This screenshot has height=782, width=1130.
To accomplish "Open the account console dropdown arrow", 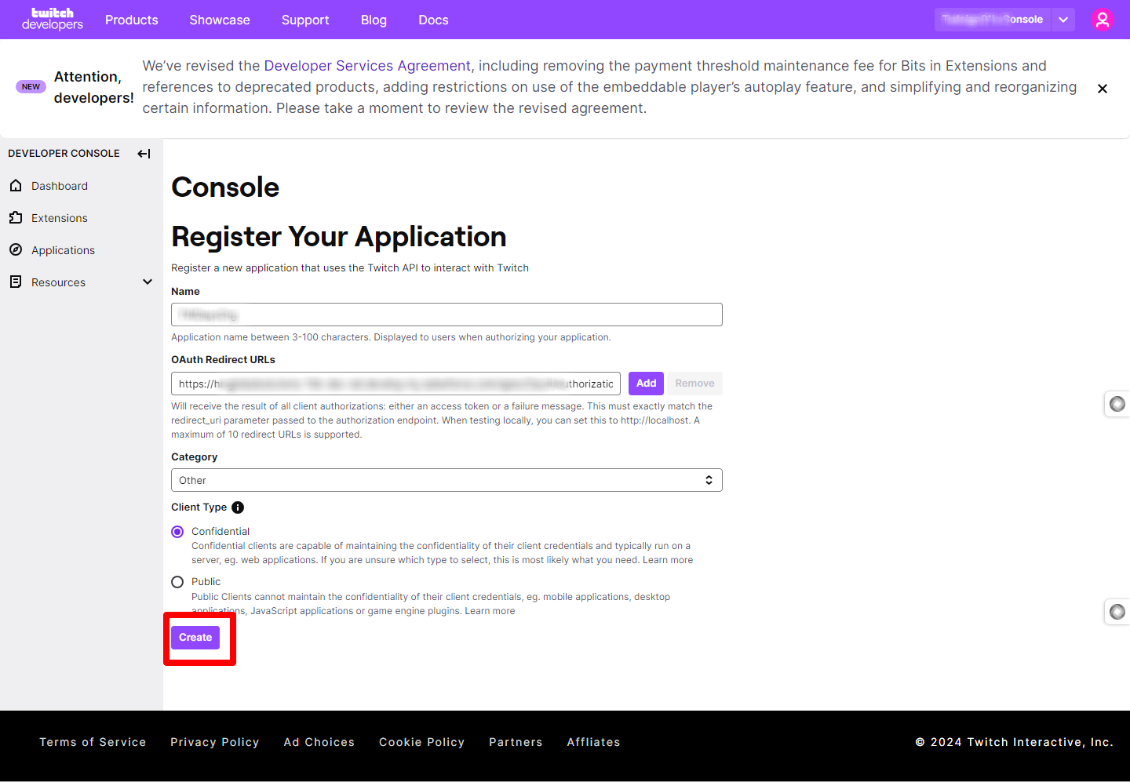I will pyautogui.click(x=1064, y=19).
